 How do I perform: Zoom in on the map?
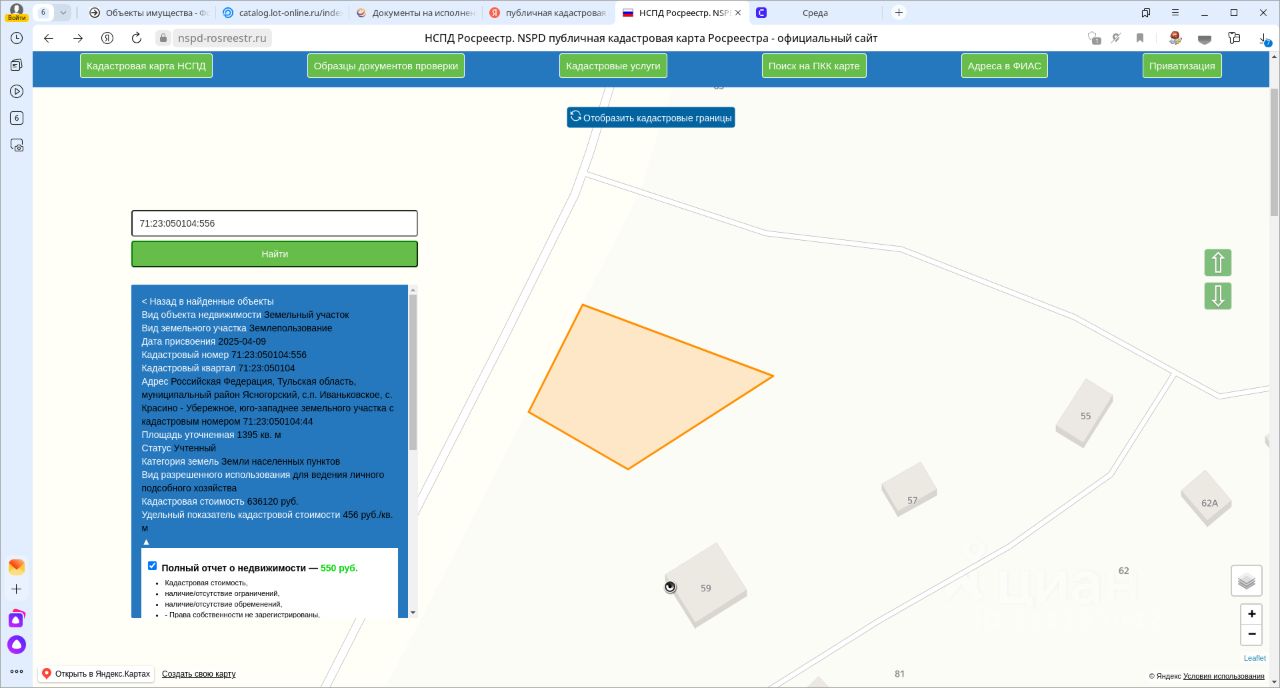click(1251, 614)
